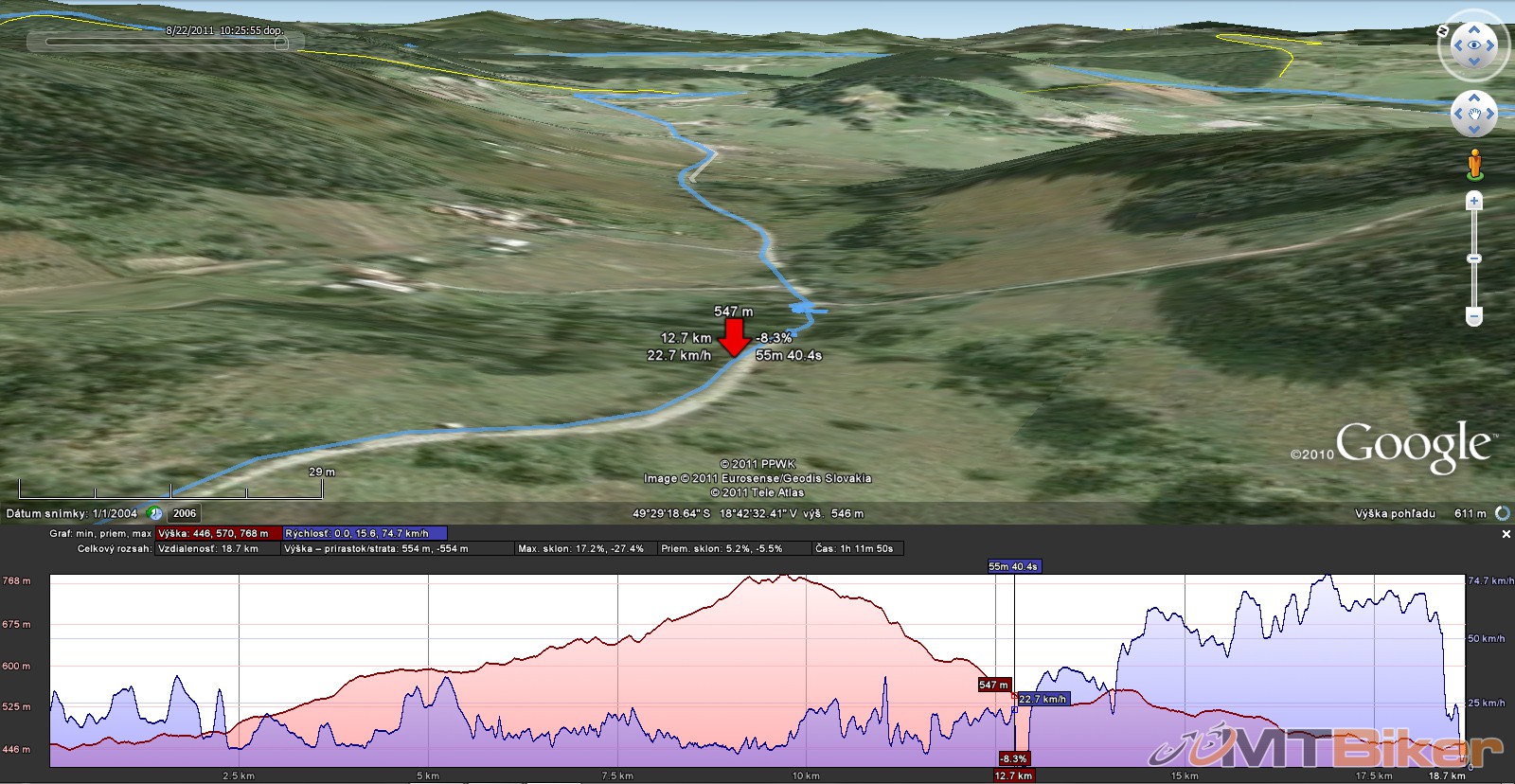The height and width of the screenshot is (784, 1515).
Task: Click the 547 m elevation label on the graph
Action: [x=993, y=685]
